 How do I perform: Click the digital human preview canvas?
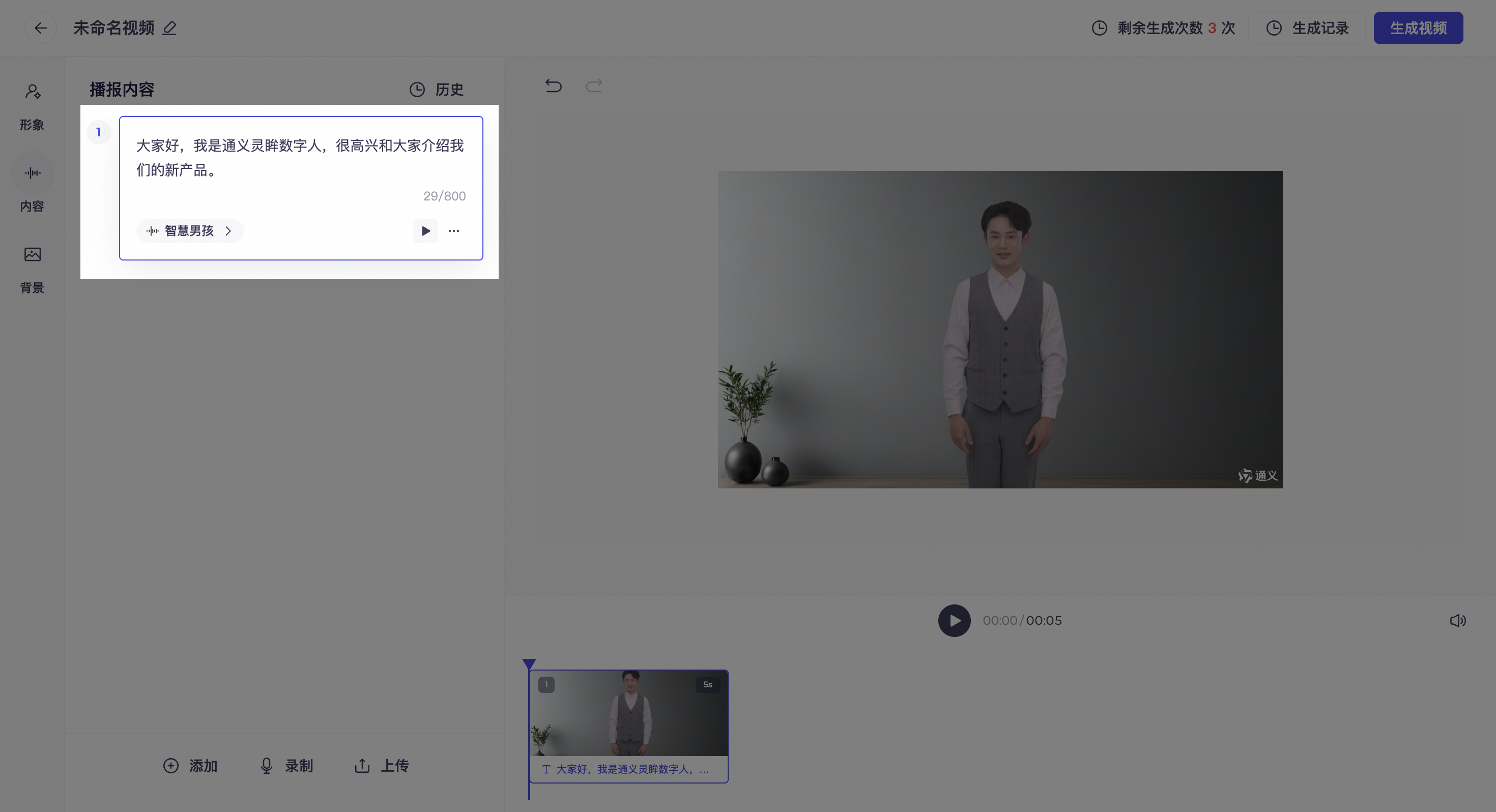(1000, 329)
